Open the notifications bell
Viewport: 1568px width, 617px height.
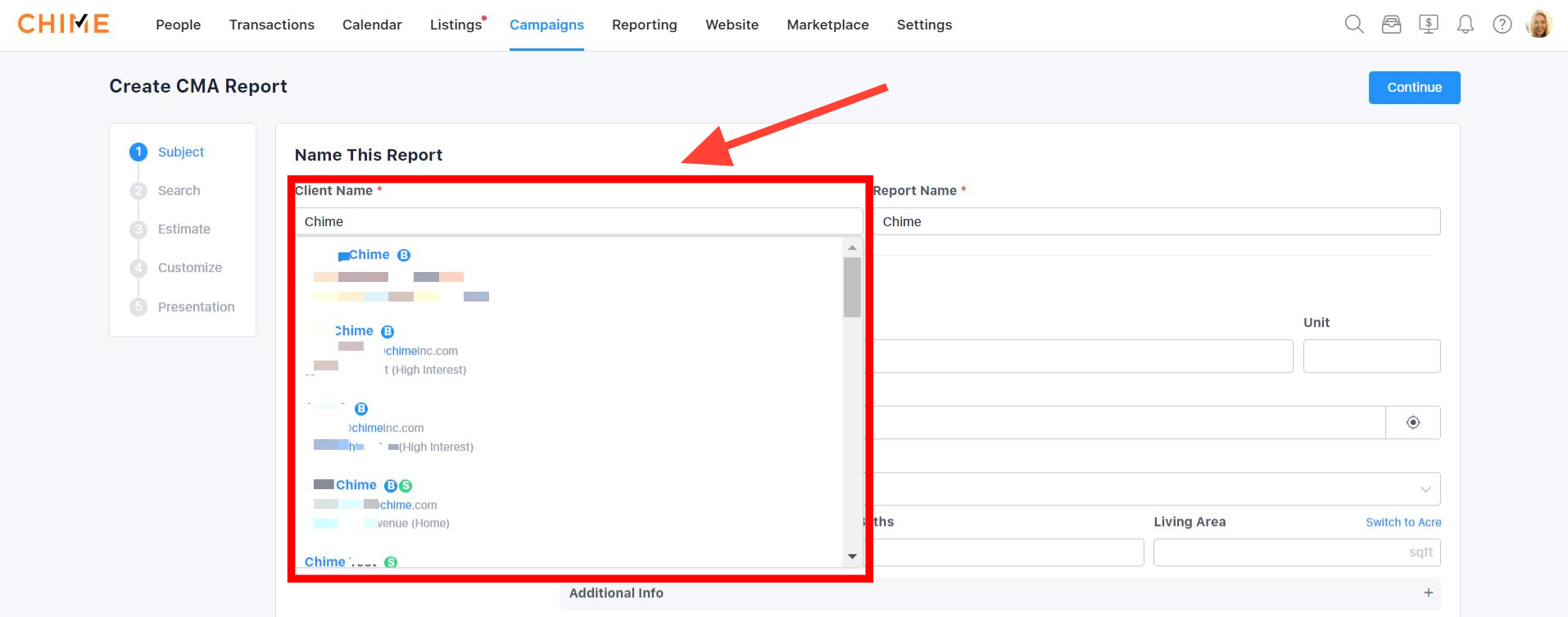pyautogui.click(x=1465, y=25)
